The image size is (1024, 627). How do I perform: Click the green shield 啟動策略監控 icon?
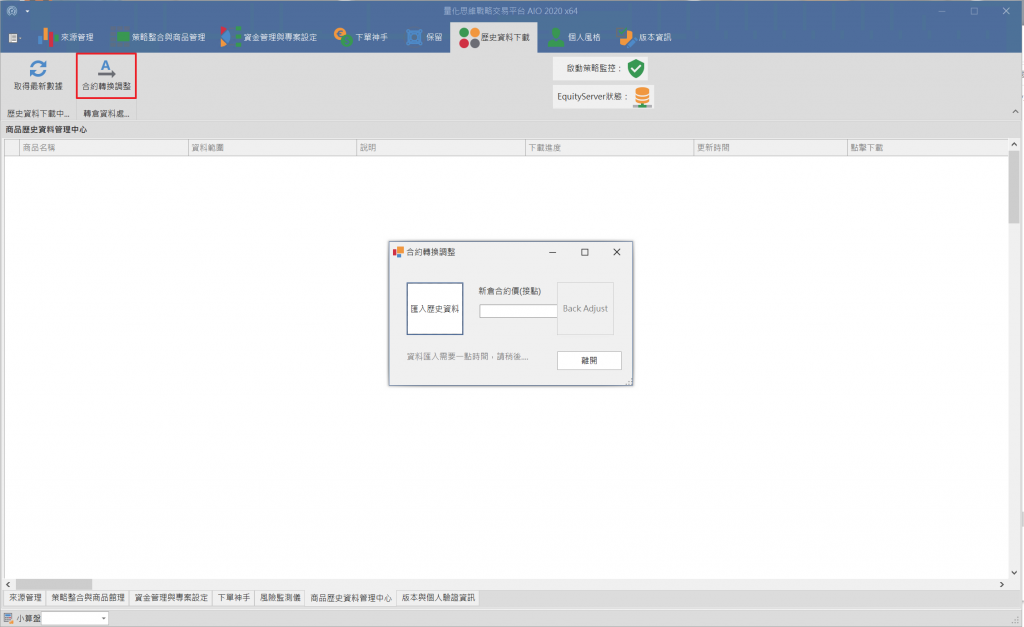(636, 69)
